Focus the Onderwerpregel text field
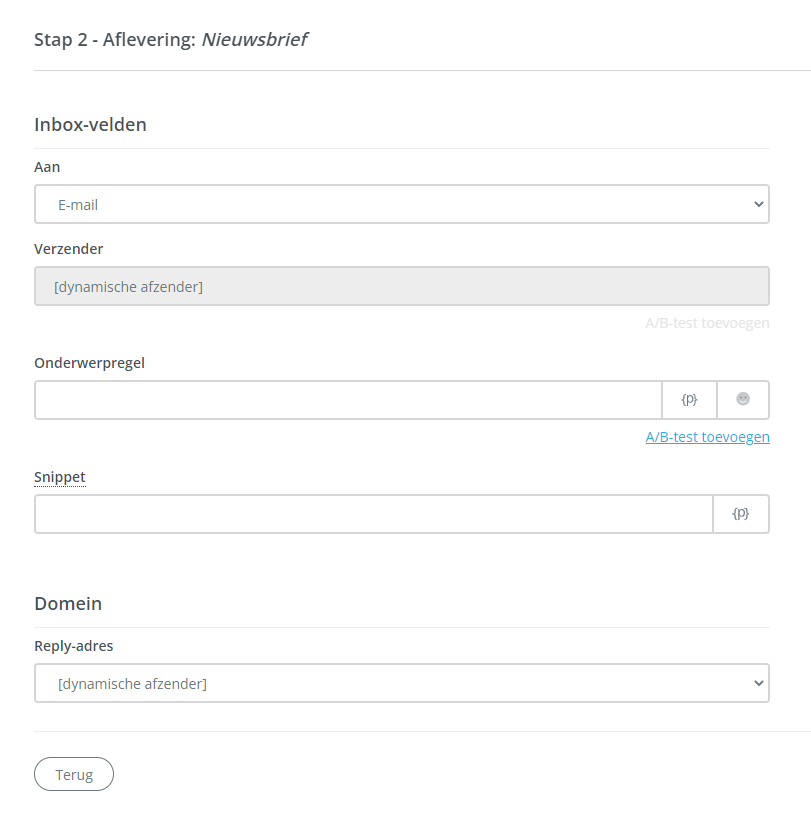Viewport: 811px width, 813px height. [x=348, y=399]
